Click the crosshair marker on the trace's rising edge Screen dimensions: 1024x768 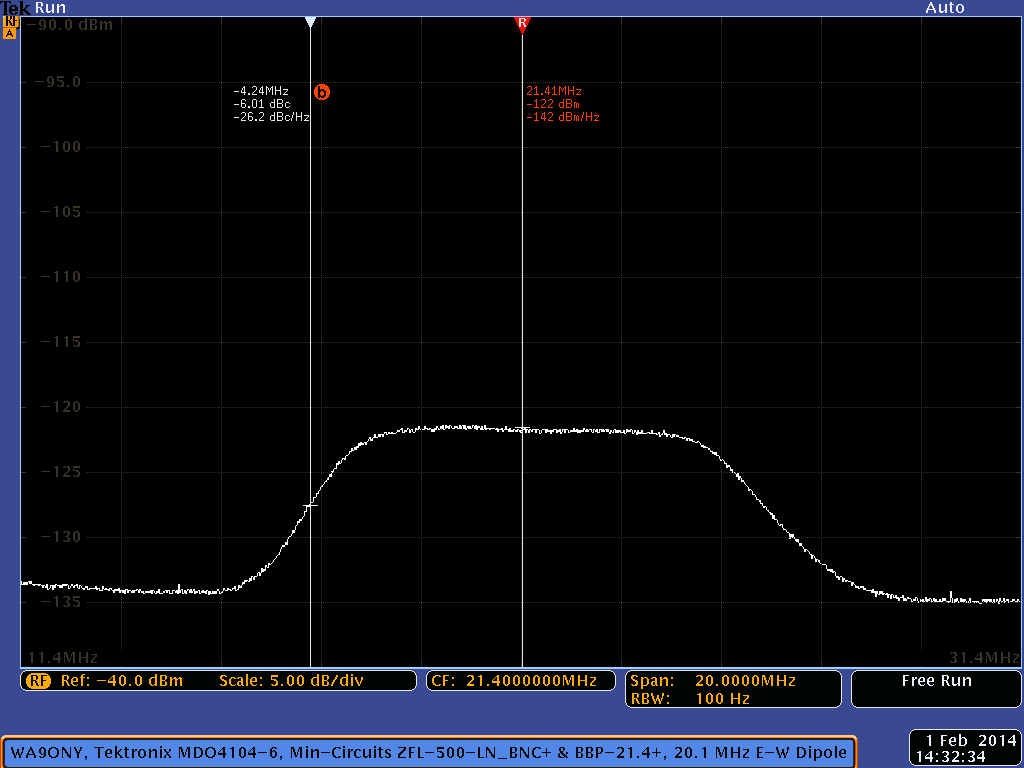tap(310, 505)
